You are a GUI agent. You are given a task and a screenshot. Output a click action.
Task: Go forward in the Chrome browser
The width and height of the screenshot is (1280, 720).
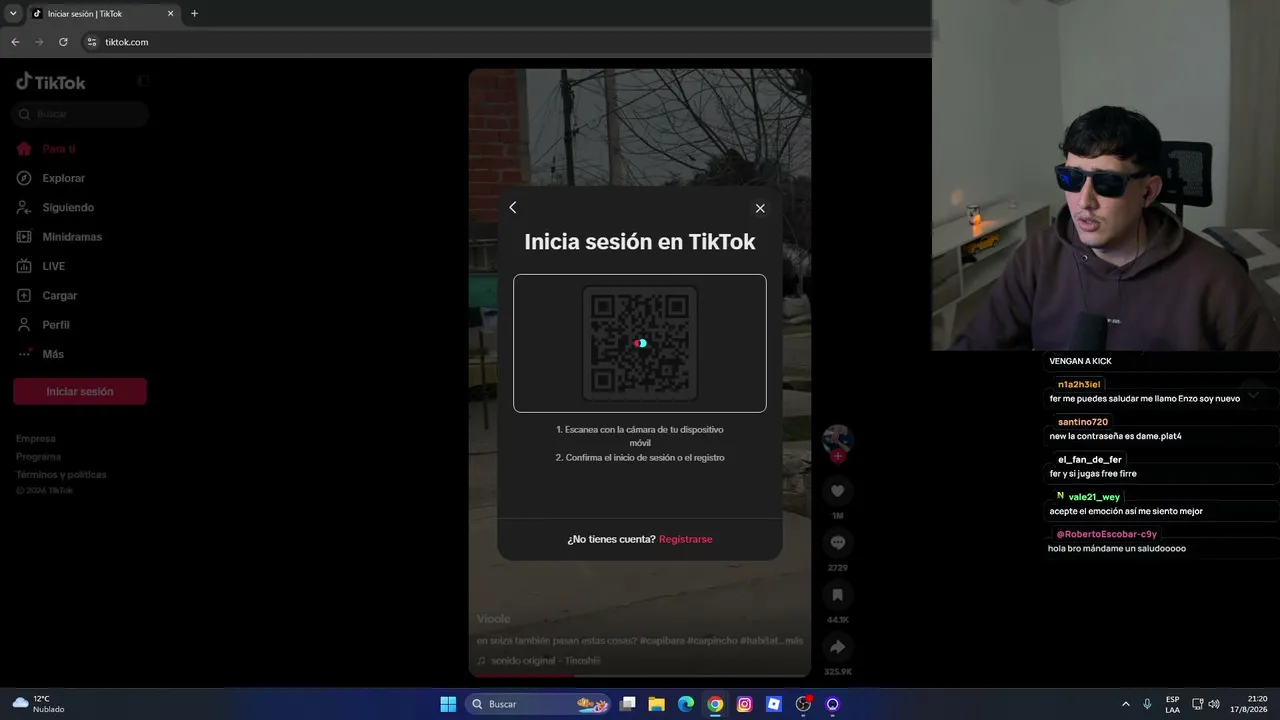pos(39,42)
